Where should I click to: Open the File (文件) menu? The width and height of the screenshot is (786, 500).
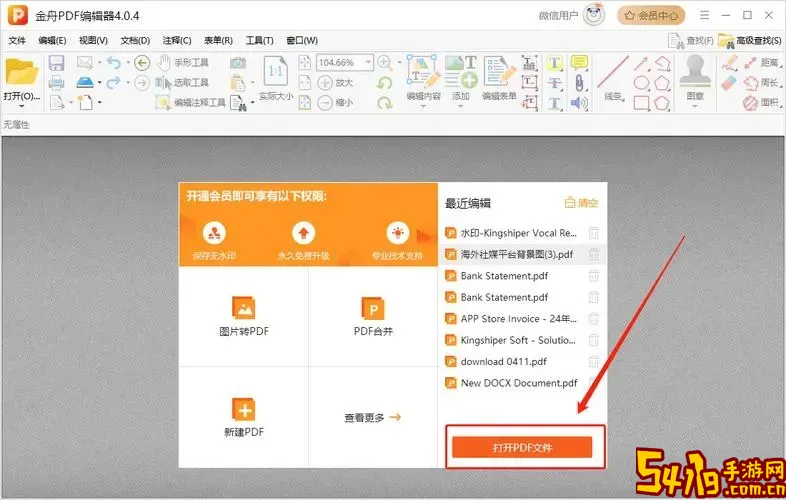pyautogui.click(x=17, y=40)
